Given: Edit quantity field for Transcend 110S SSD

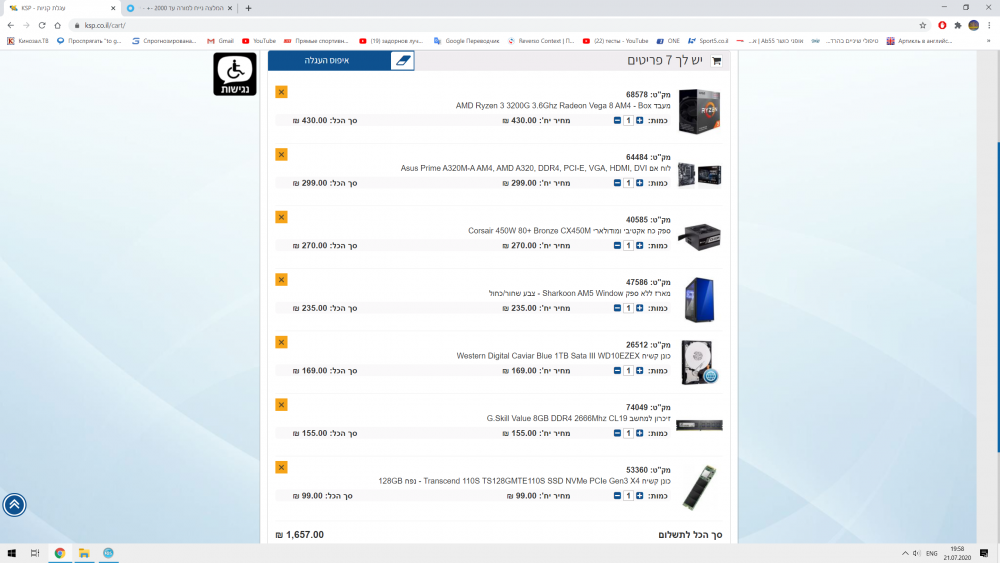Looking at the screenshot, I should [628, 495].
